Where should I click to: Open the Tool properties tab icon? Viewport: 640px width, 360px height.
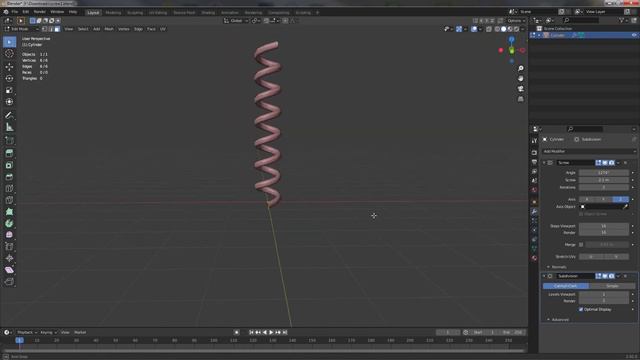click(534, 141)
